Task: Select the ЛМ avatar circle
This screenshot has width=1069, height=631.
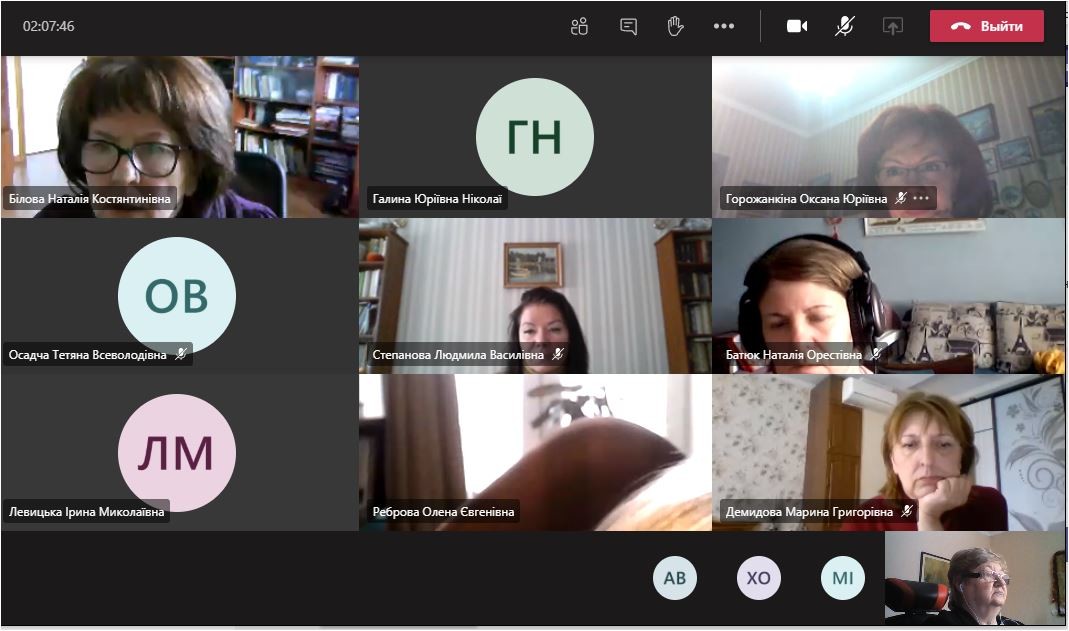Action: click(x=177, y=452)
